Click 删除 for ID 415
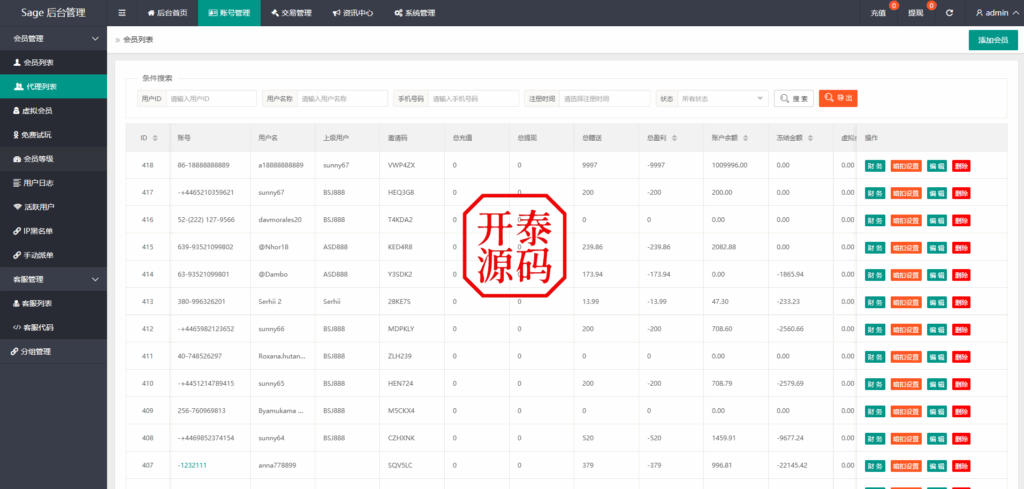The image size is (1024, 489). (x=961, y=248)
